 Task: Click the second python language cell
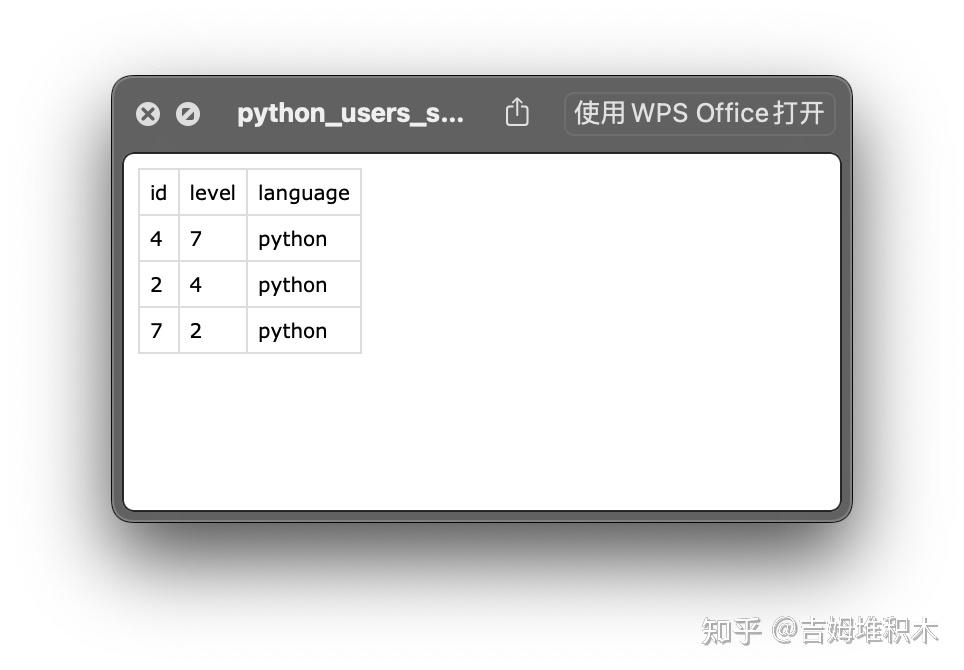coord(291,284)
